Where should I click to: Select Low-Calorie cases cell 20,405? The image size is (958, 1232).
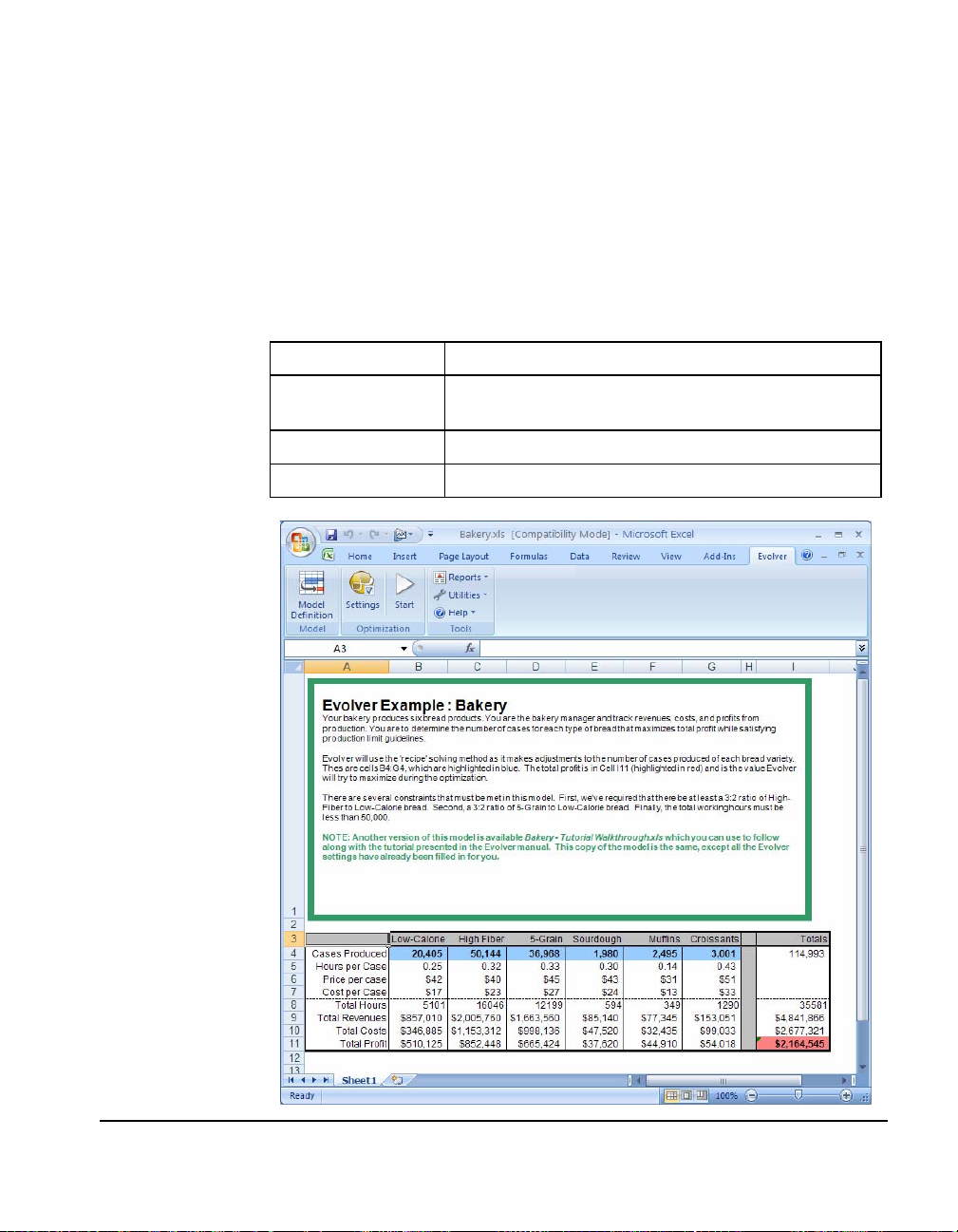pos(419,954)
